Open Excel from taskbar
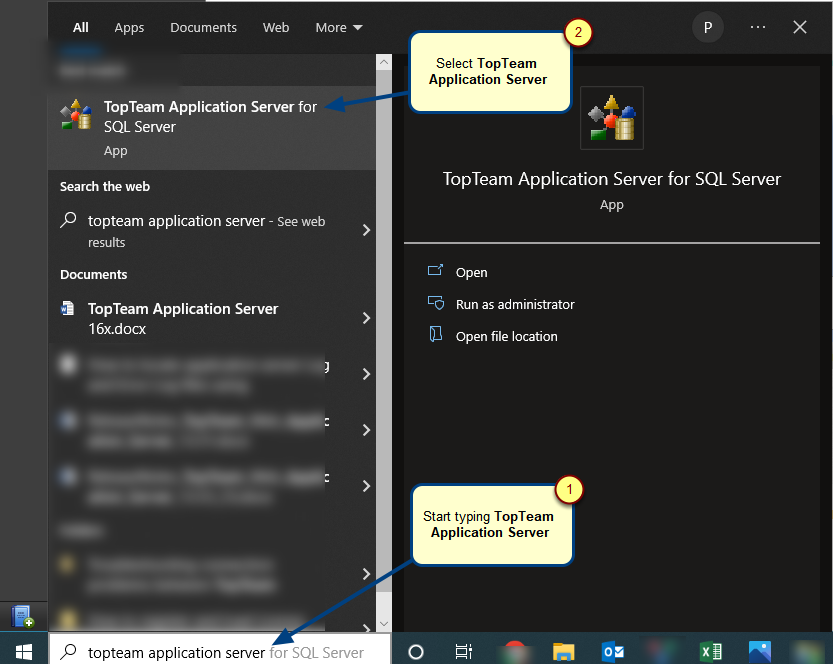Viewport: 833px width, 664px height. click(x=711, y=651)
